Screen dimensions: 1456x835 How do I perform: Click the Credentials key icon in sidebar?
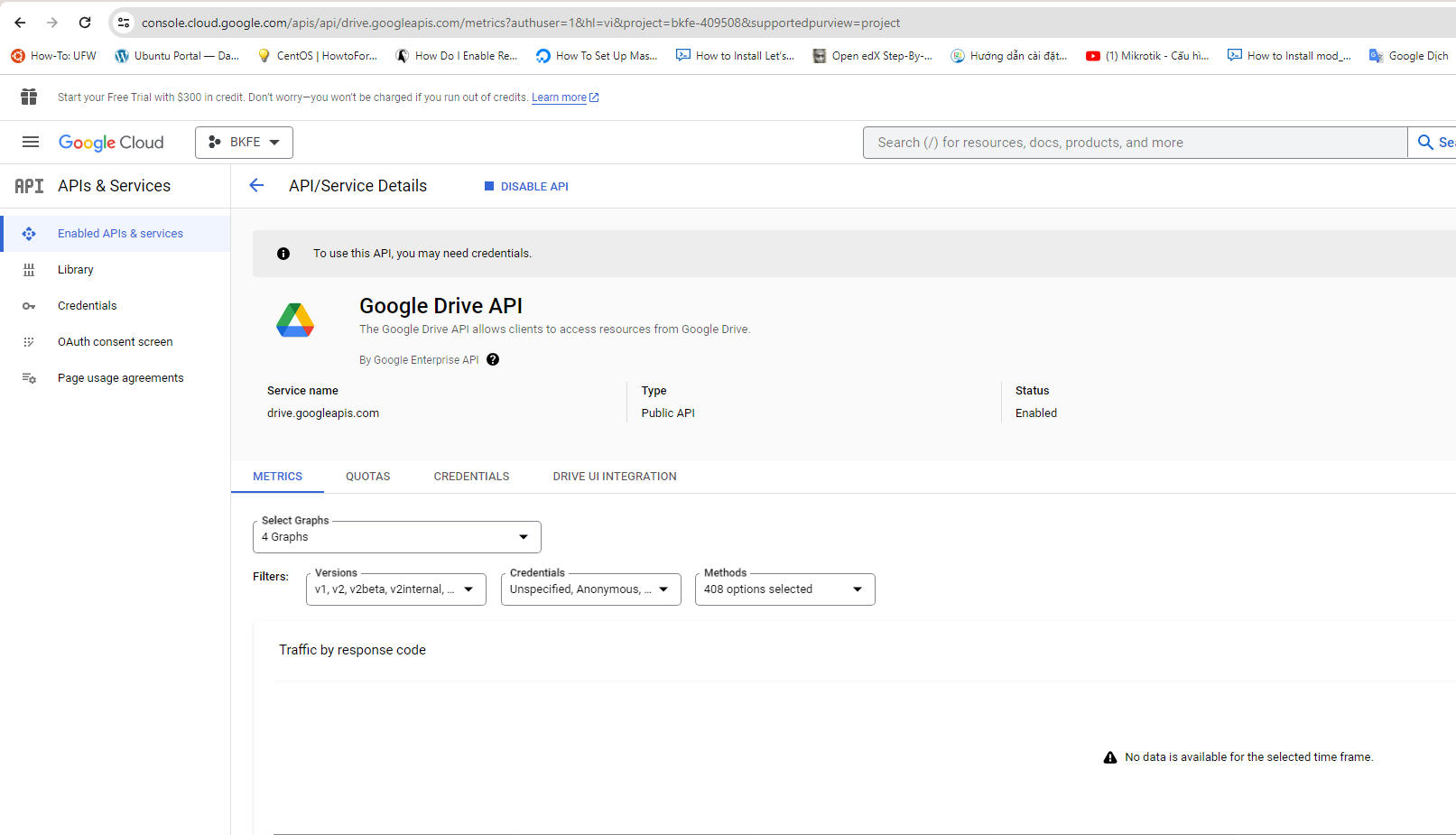tap(29, 306)
